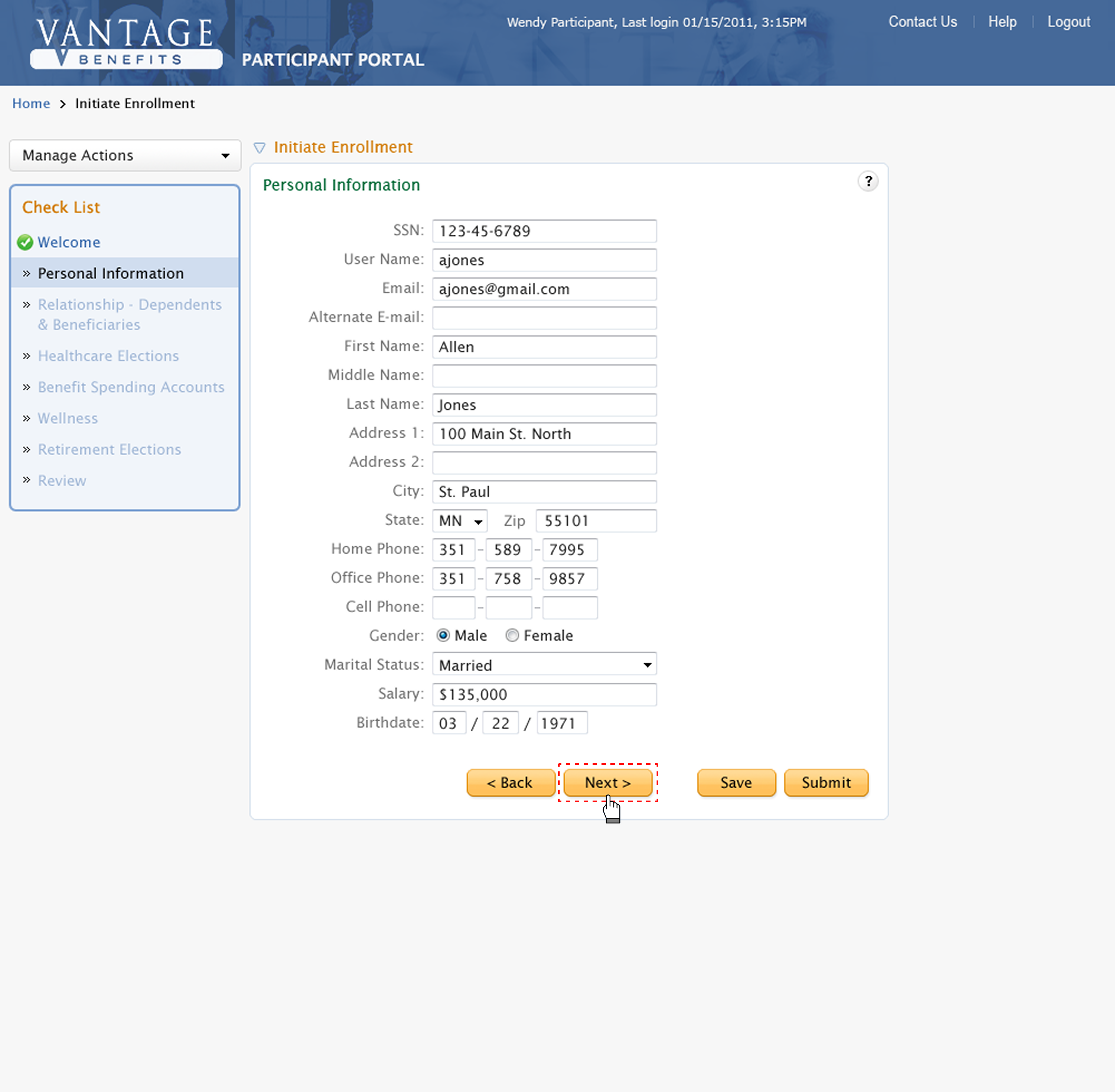Click the Alternate E-mail field

pos(544,318)
